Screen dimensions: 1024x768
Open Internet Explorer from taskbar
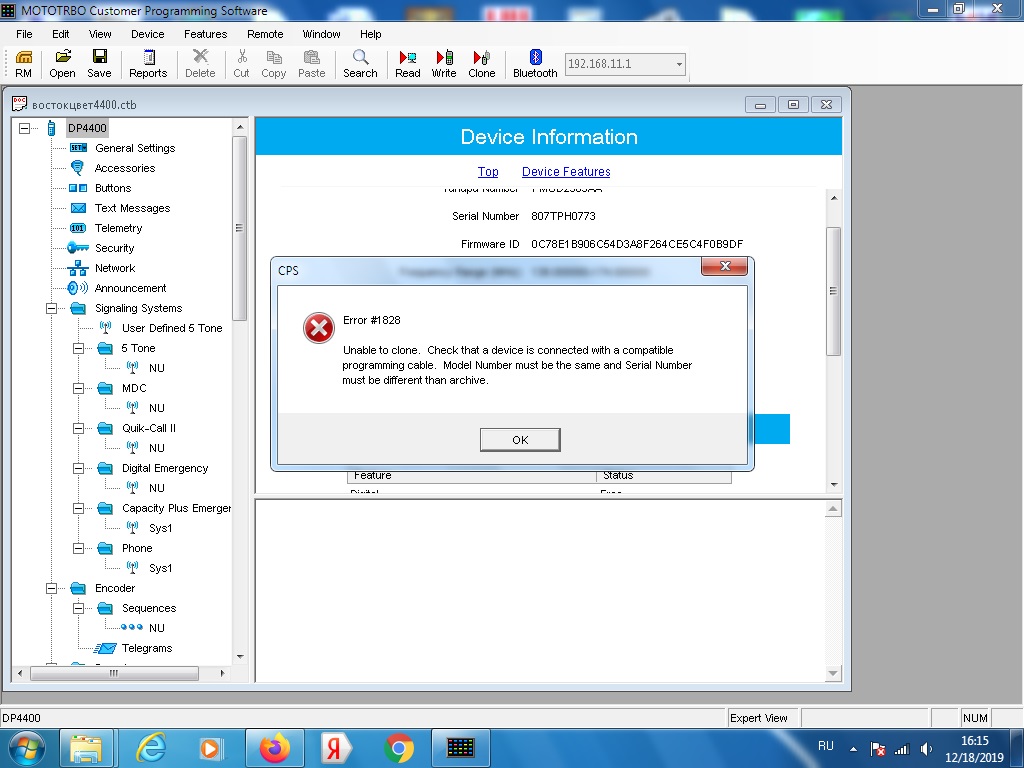(x=151, y=748)
